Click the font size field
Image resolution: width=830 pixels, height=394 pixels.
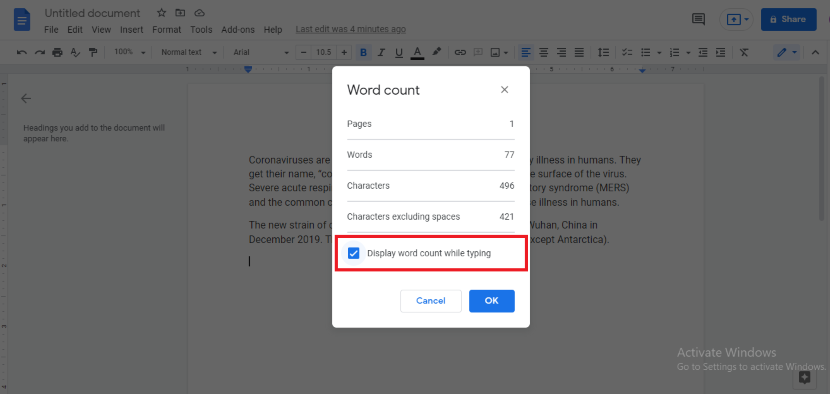324,52
